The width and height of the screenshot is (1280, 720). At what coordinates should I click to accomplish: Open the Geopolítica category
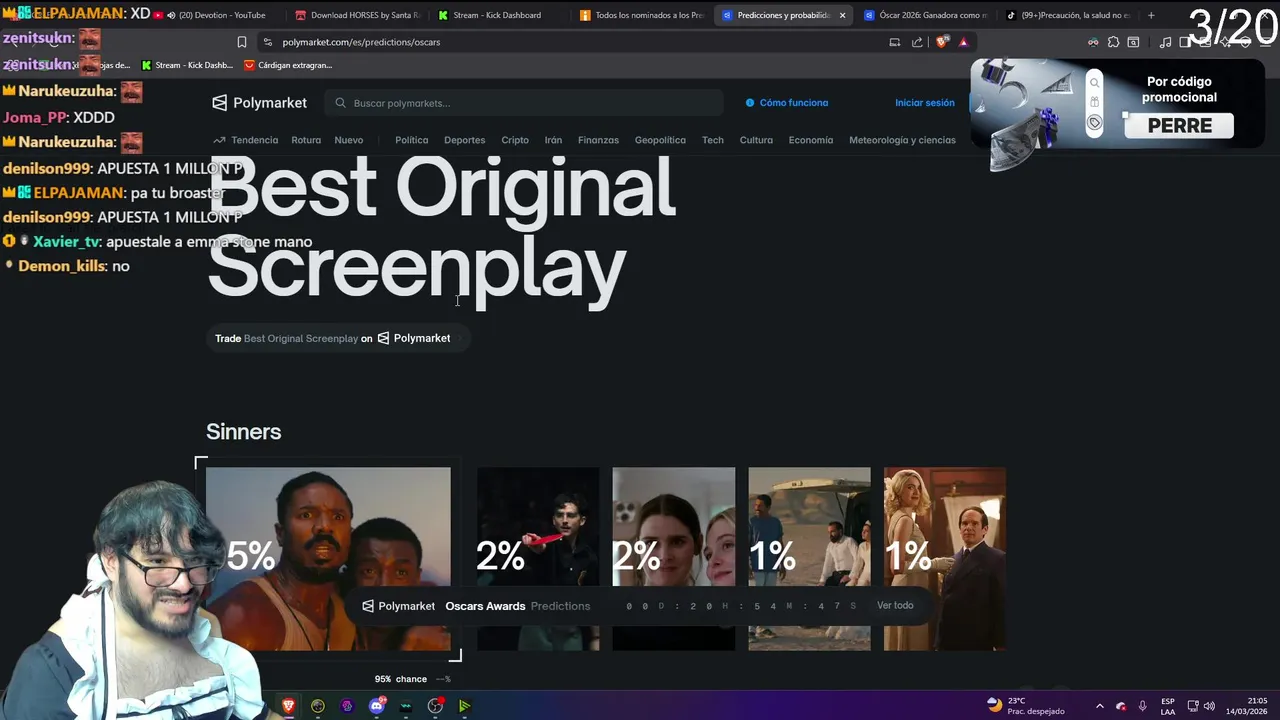[660, 140]
